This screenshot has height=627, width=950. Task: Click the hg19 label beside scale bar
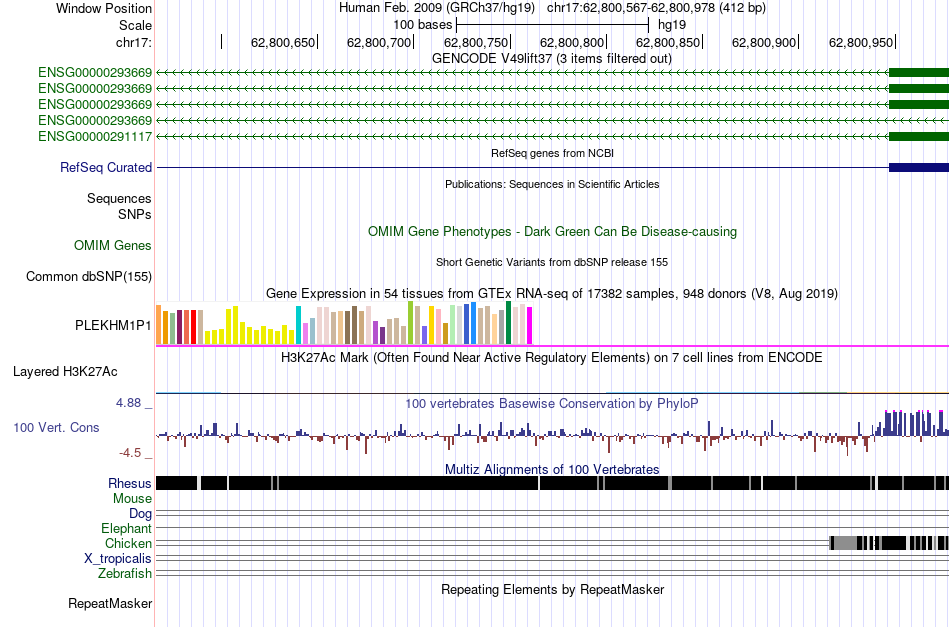[x=672, y=25]
